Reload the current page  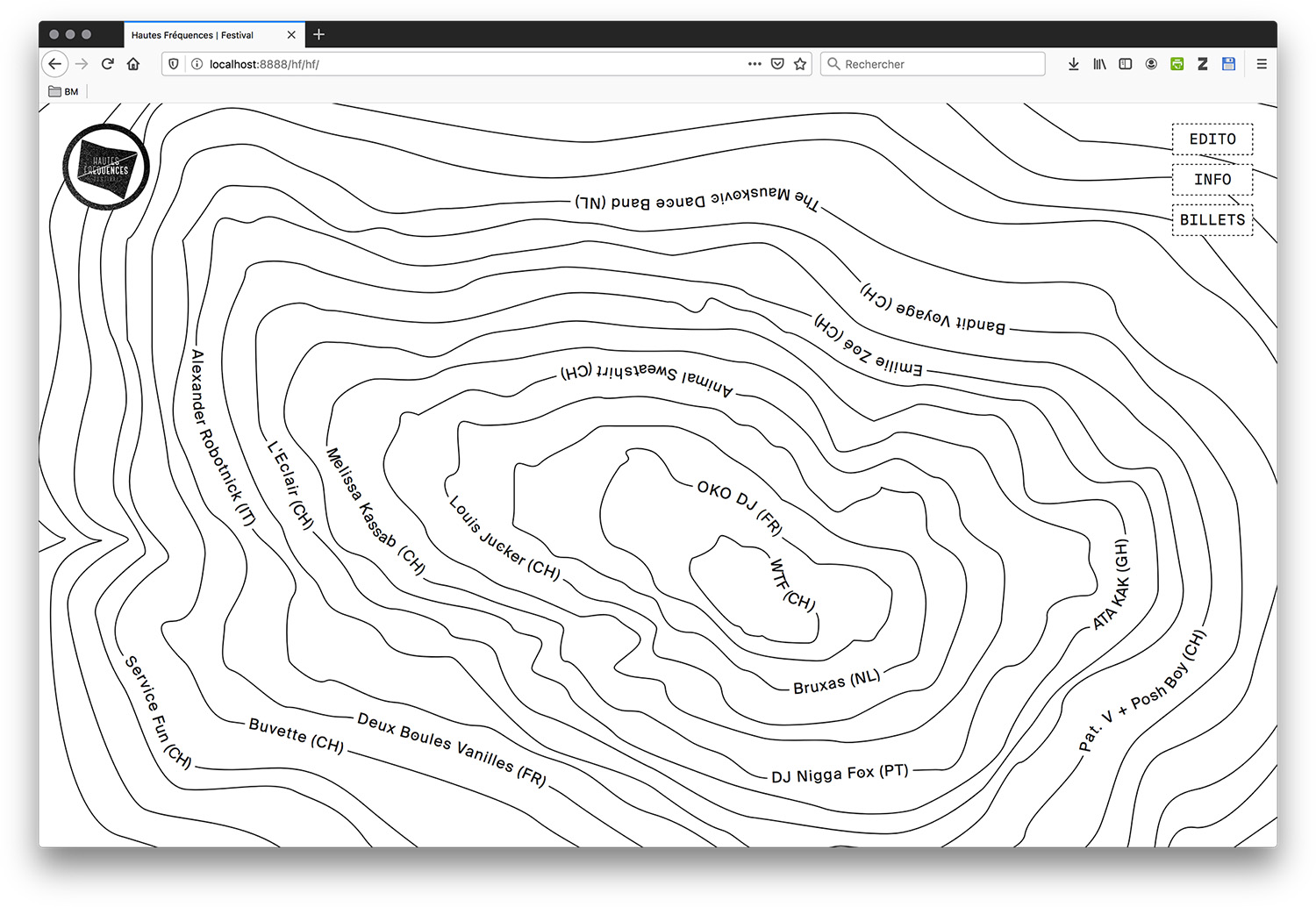pyautogui.click(x=108, y=64)
